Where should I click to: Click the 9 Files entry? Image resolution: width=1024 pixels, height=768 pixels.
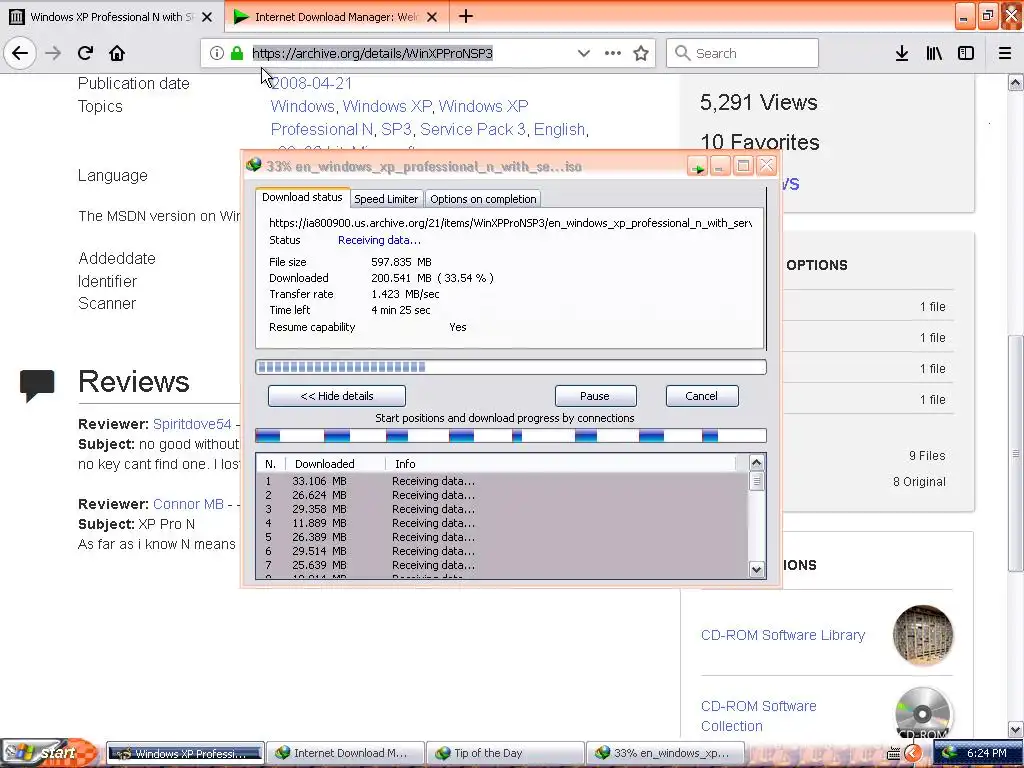(927, 455)
